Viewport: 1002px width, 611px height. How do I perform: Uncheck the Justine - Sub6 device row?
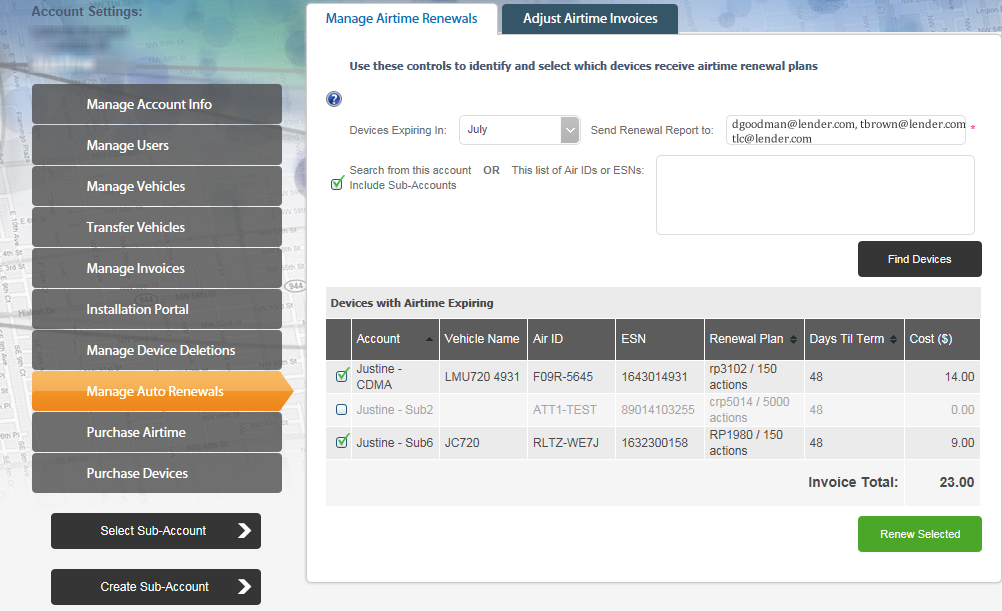click(341, 442)
